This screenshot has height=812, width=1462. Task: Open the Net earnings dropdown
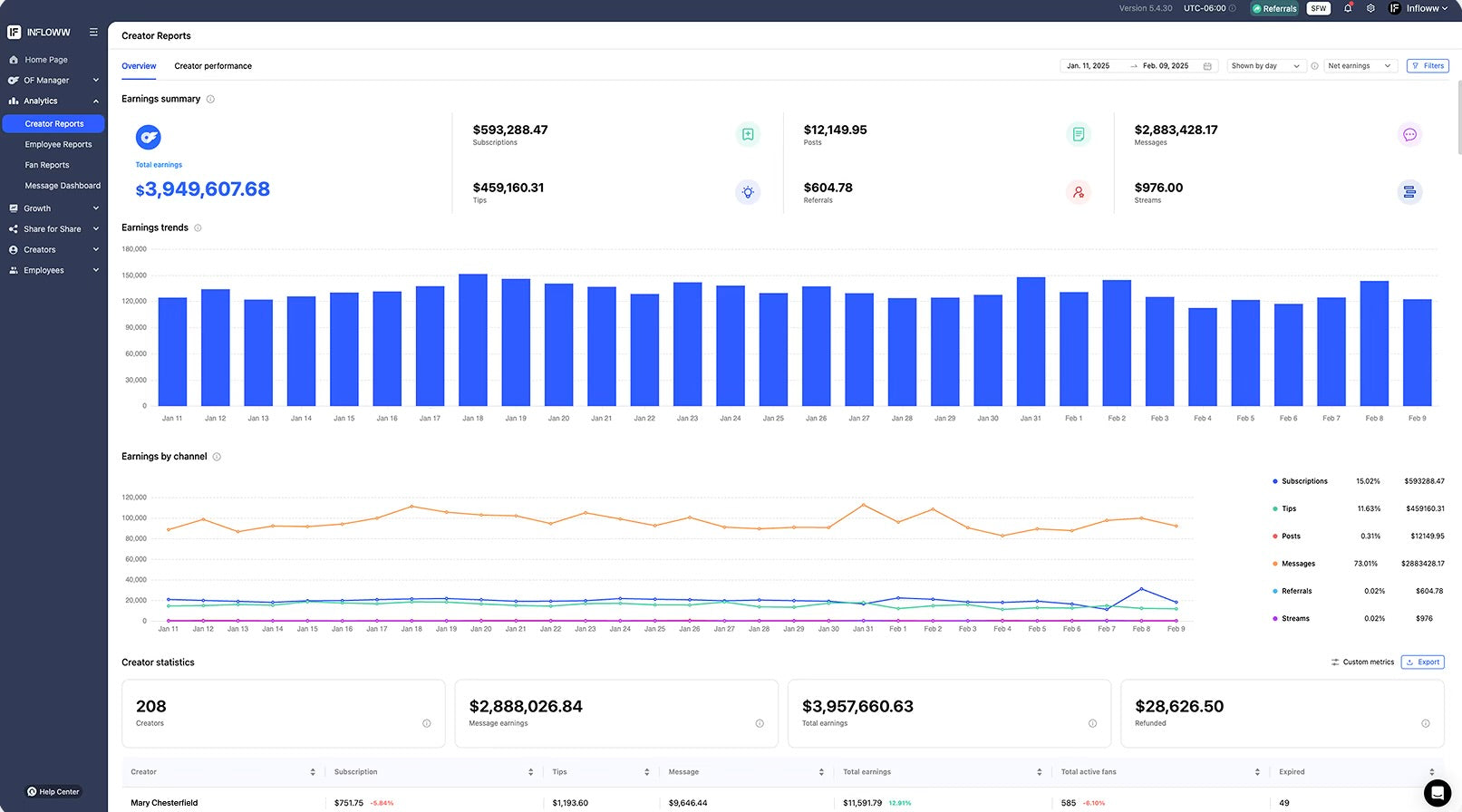1359,66
